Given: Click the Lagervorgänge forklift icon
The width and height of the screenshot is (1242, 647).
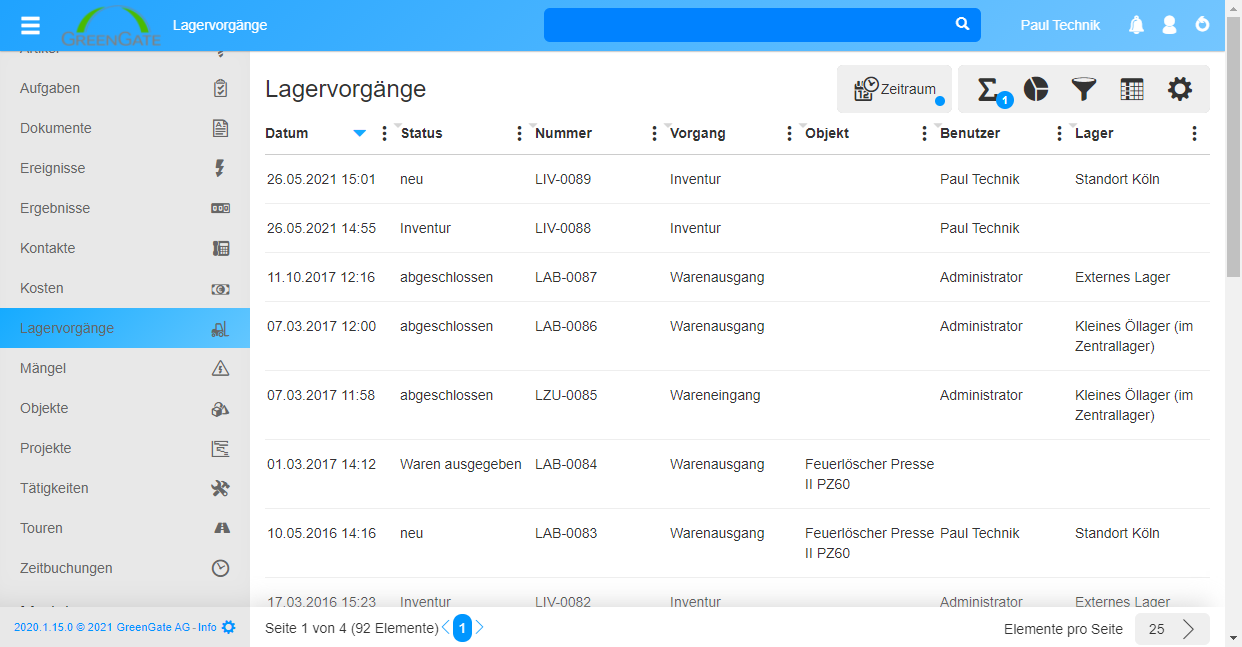Looking at the screenshot, I should click(x=221, y=328).
